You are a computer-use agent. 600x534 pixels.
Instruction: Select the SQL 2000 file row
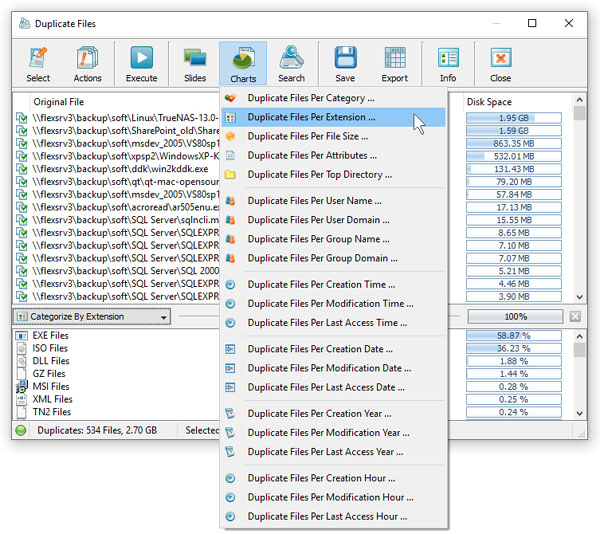[118, 271]
